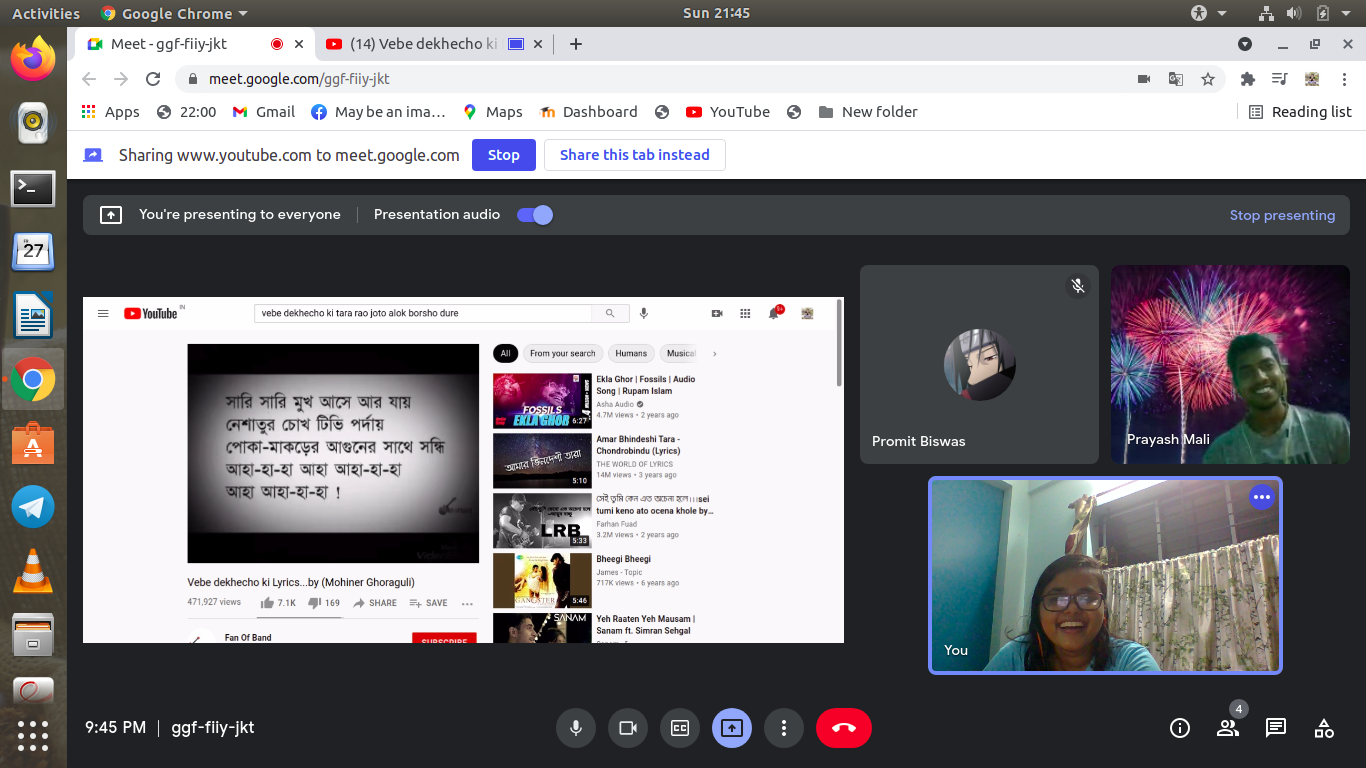Open the YouTube bookmark in bookmarks bar

(x=728, y=112)
